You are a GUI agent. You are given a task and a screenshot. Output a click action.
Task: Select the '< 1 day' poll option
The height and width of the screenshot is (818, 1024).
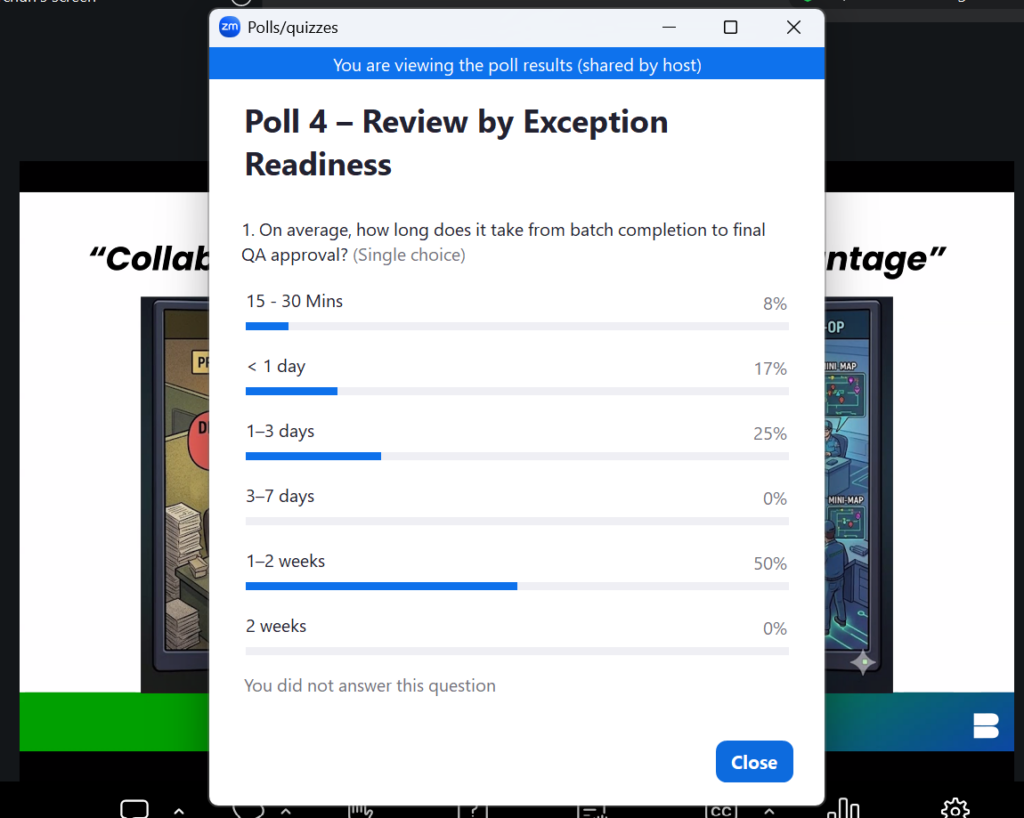tap(517, 376)
